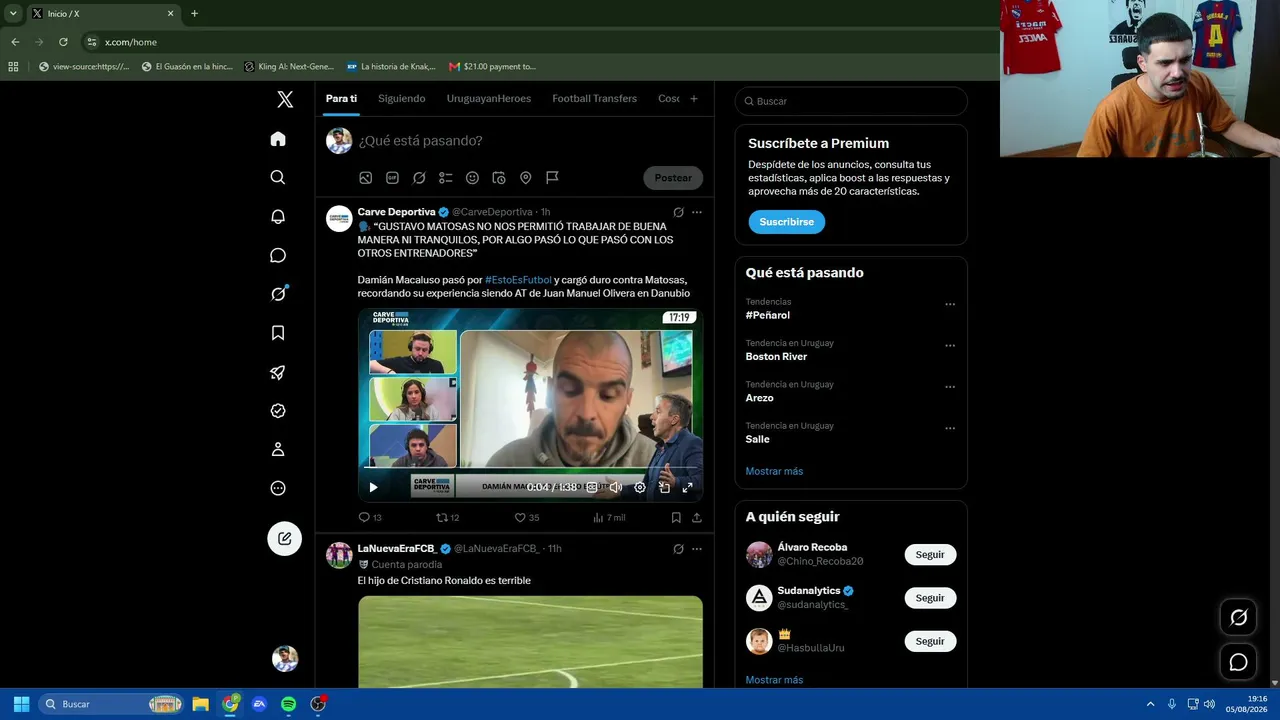Click the flag icon in the composer
Viewport: 1280px width, 720px height.
click(552, 178)
